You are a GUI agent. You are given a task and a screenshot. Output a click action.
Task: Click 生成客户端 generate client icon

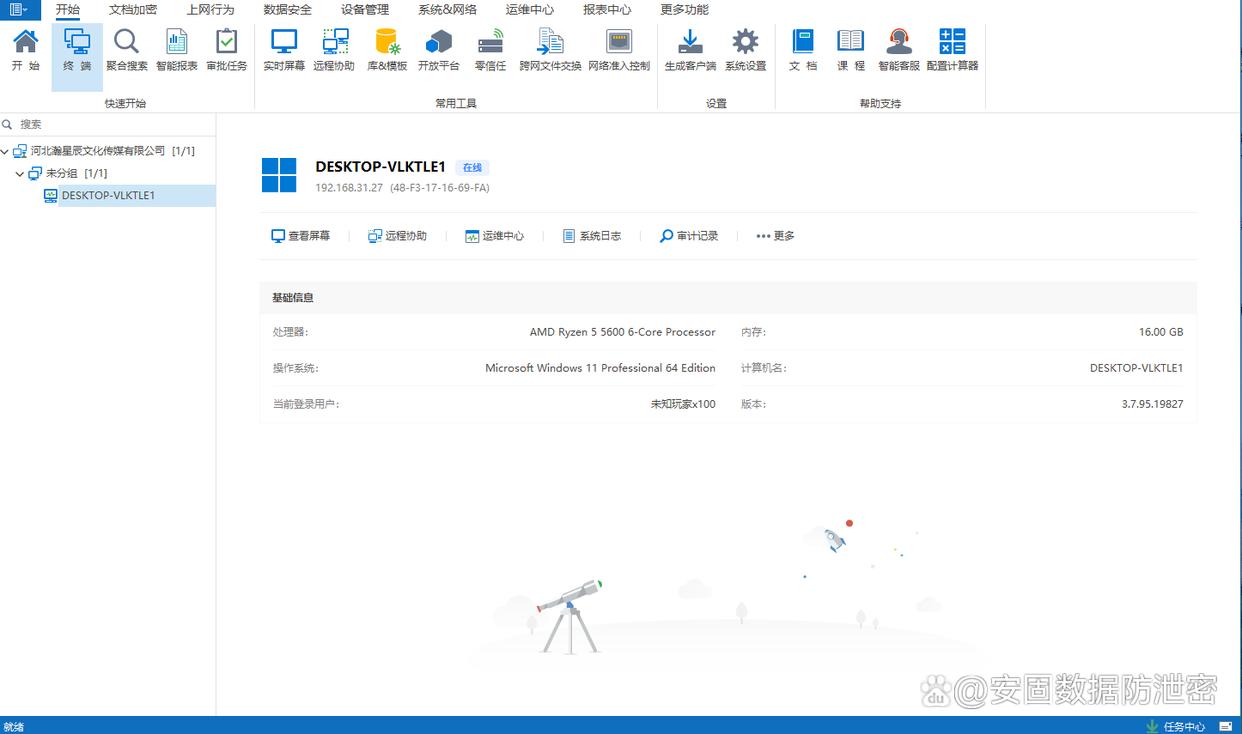tap(690, 50)
